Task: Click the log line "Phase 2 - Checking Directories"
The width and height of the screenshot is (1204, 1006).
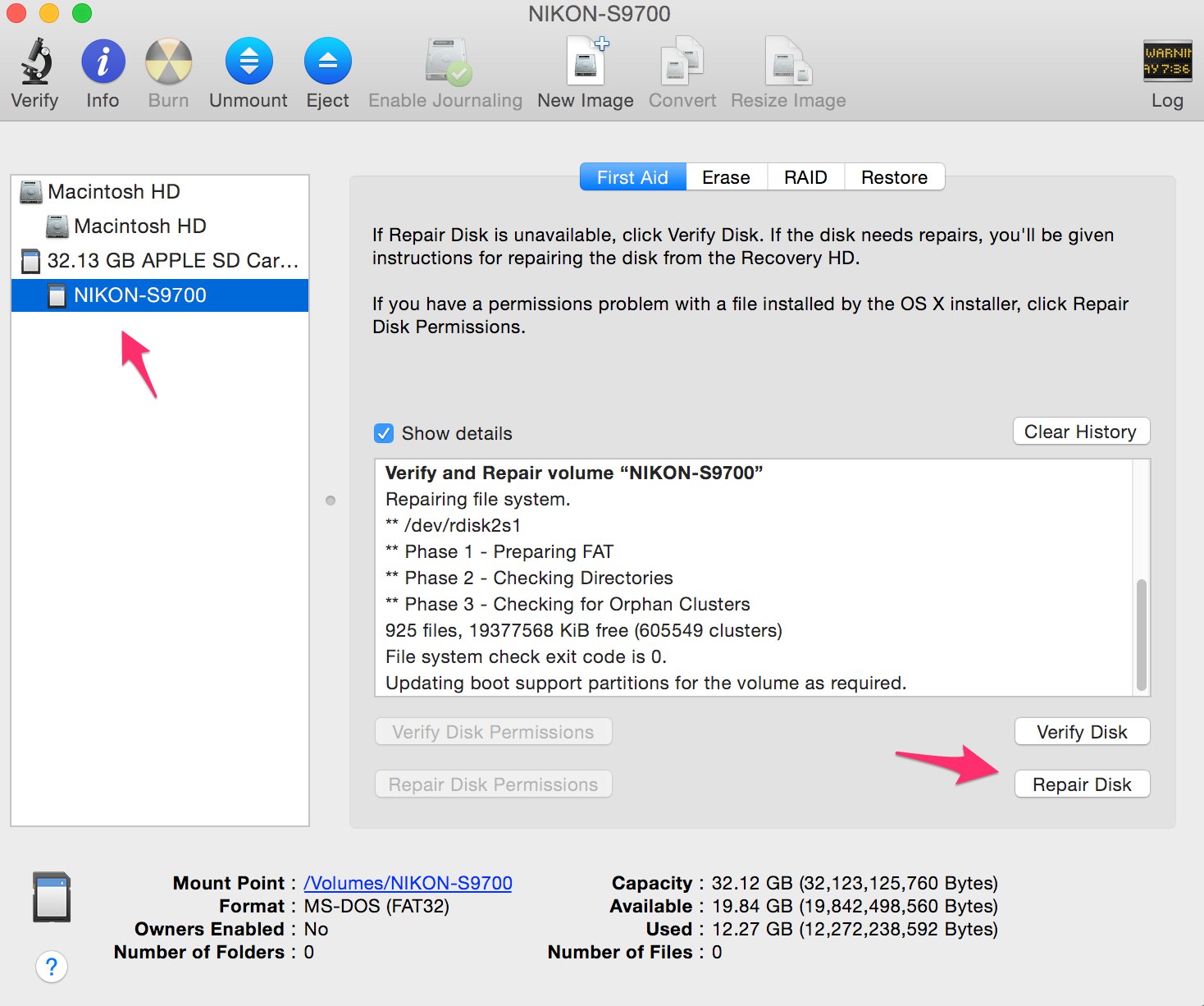Action: pyautogui.click(x=539, y=578)
